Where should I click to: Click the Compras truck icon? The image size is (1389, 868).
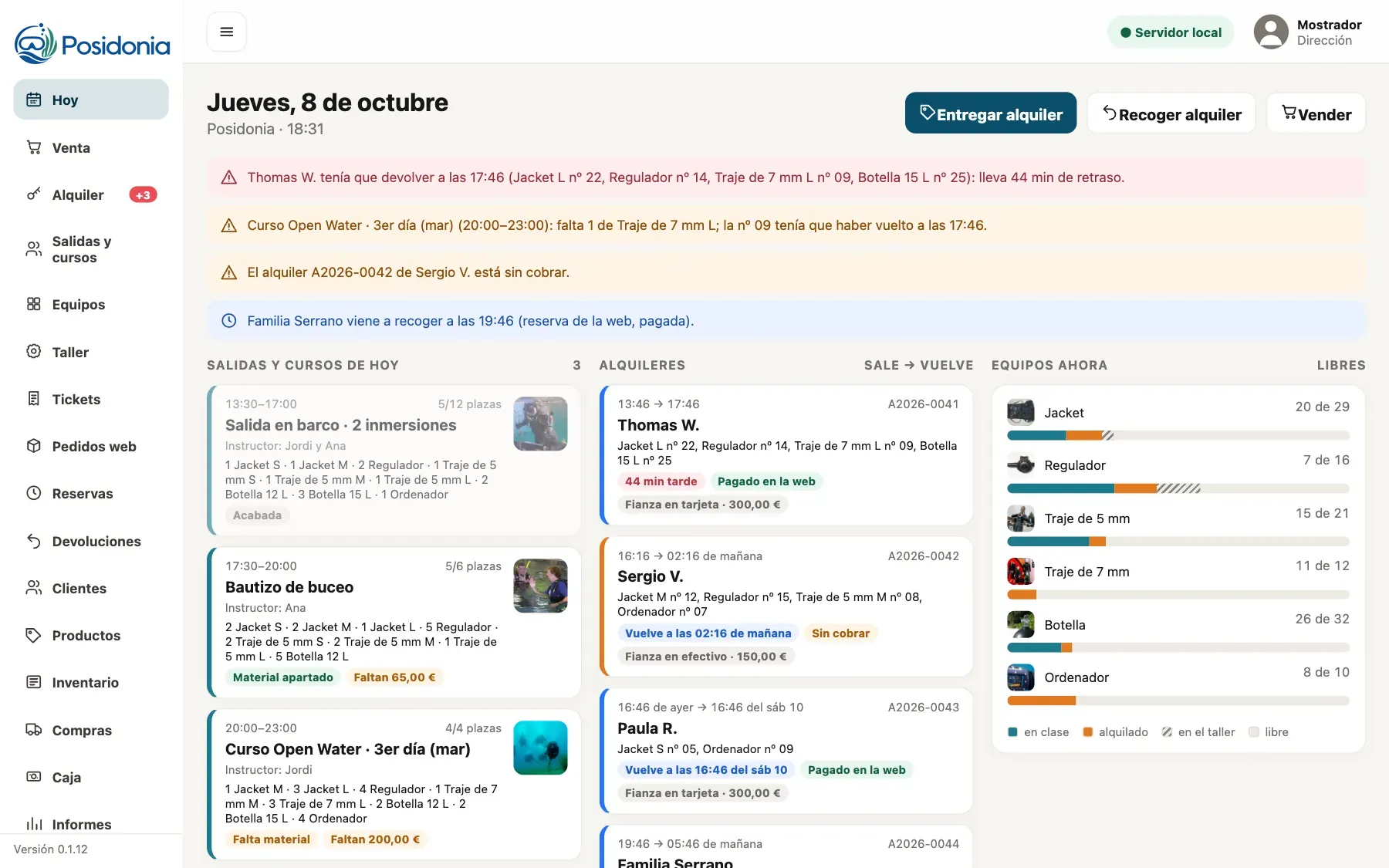(x=34, y=730)
